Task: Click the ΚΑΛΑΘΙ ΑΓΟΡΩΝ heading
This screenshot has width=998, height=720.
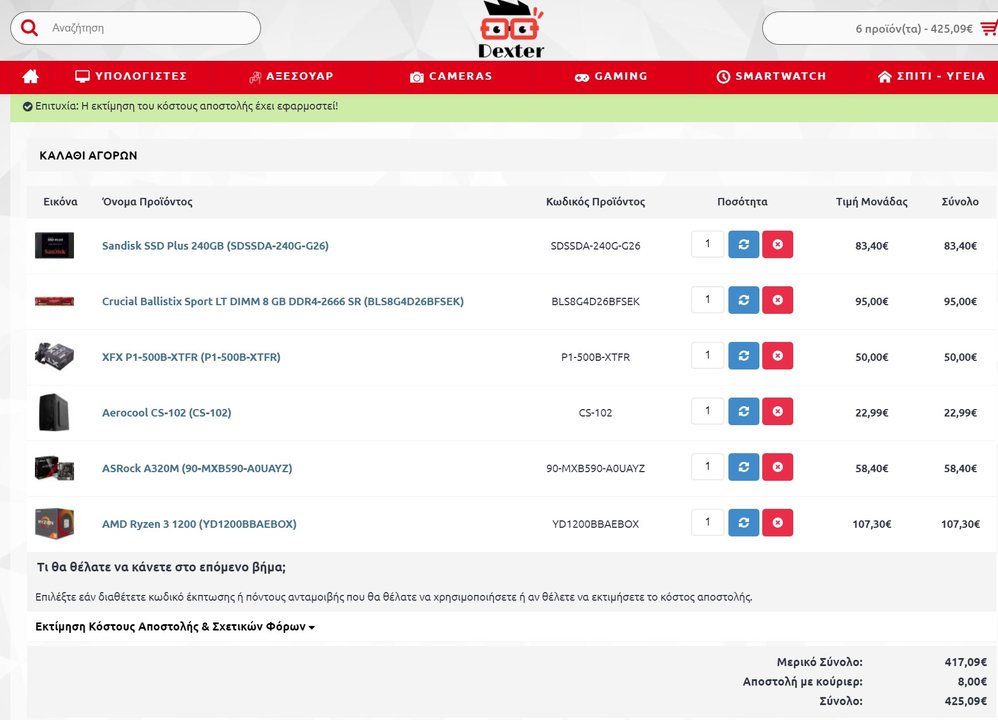Action: point(88,155)
